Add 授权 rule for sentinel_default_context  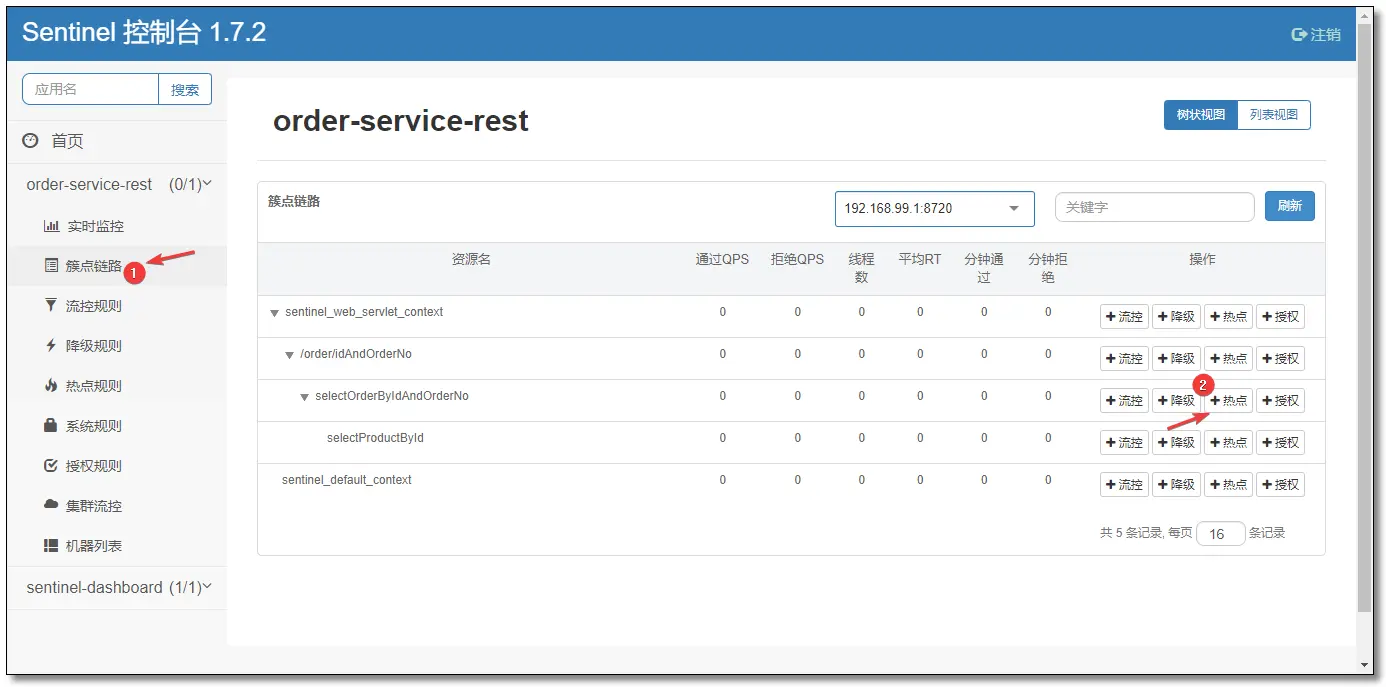point(1280,484)
